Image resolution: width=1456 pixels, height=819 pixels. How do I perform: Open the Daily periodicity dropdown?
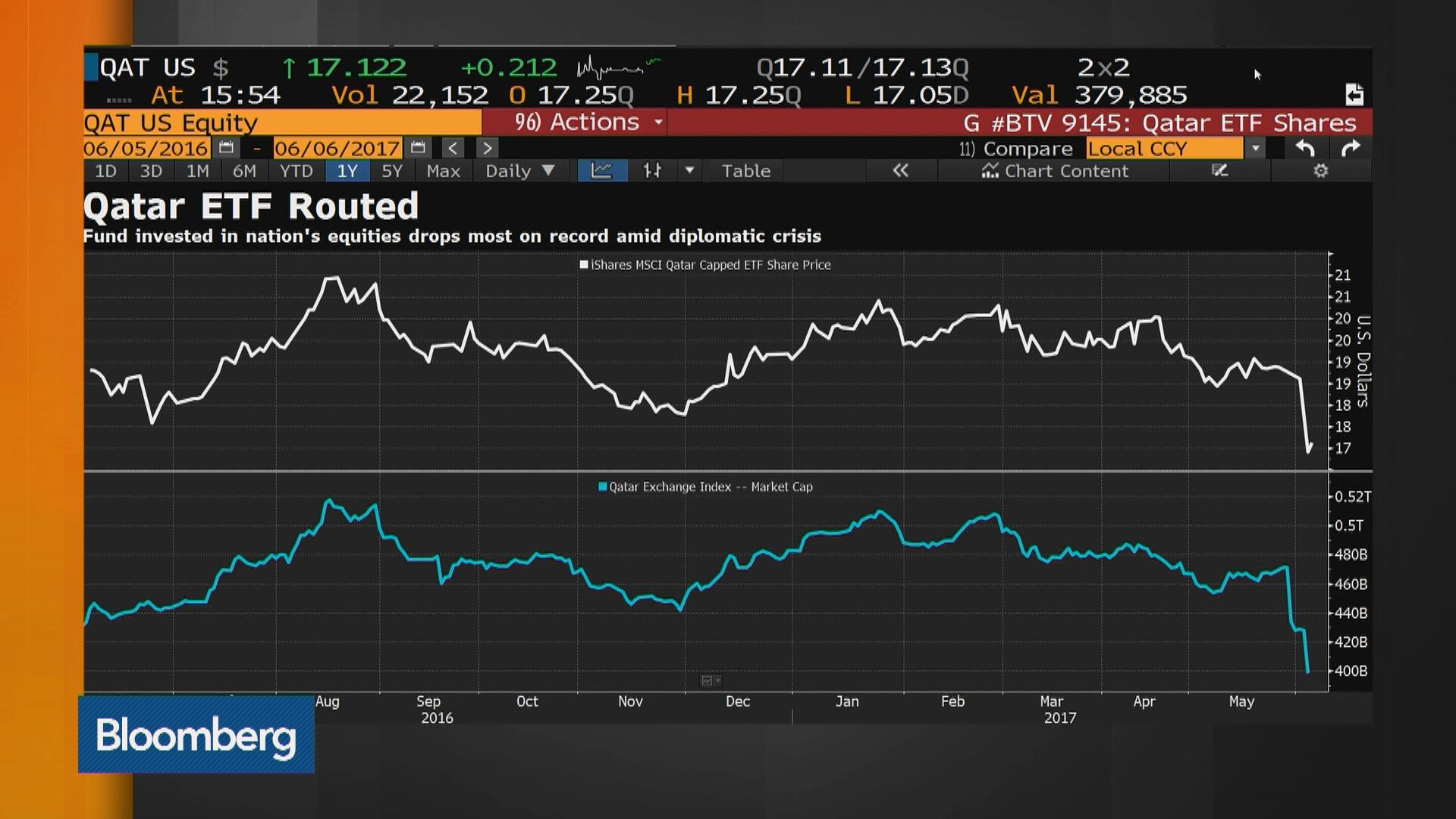(520, 171)
